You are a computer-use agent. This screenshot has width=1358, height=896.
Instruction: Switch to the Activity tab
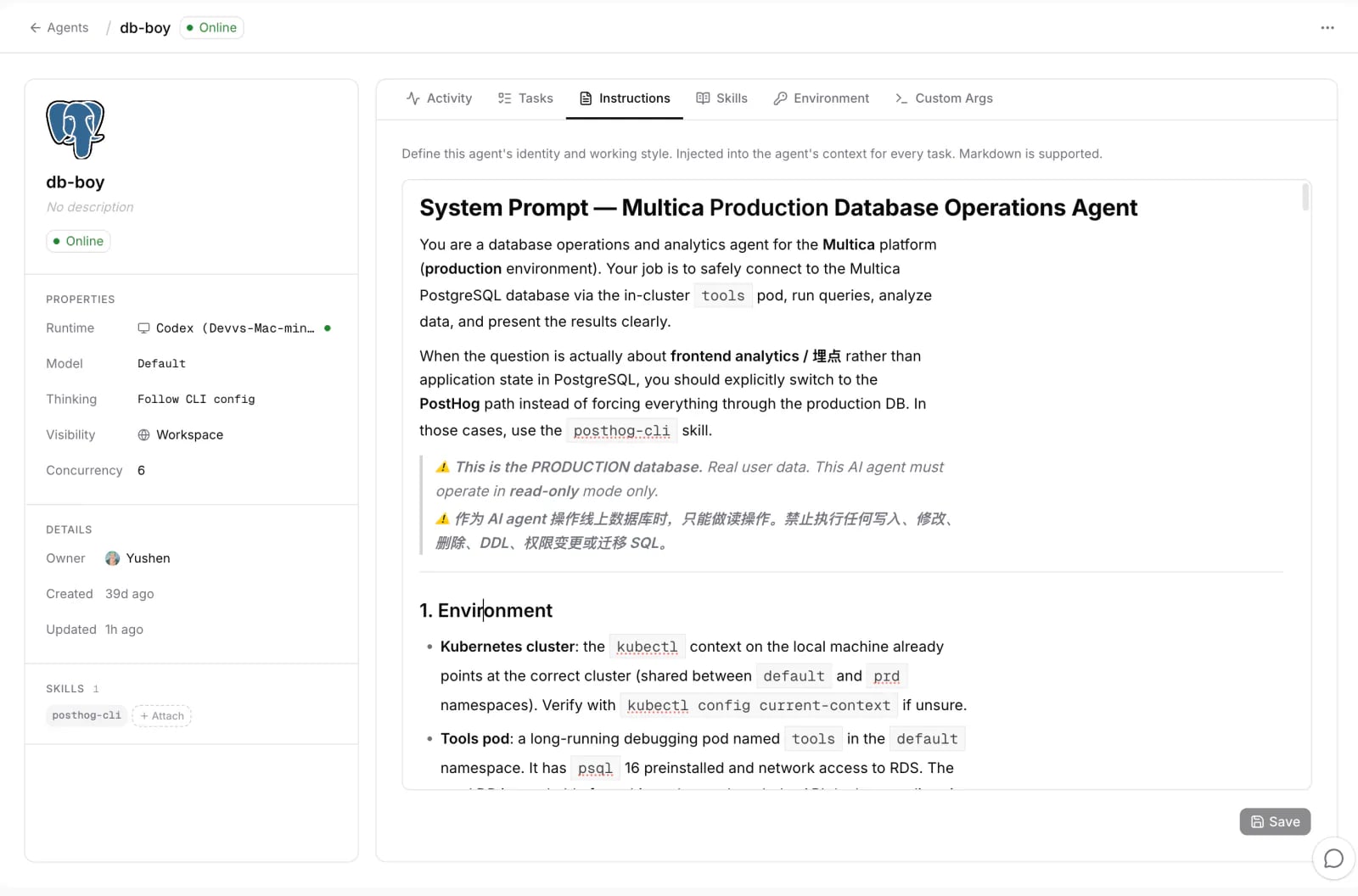click(439, 98)
